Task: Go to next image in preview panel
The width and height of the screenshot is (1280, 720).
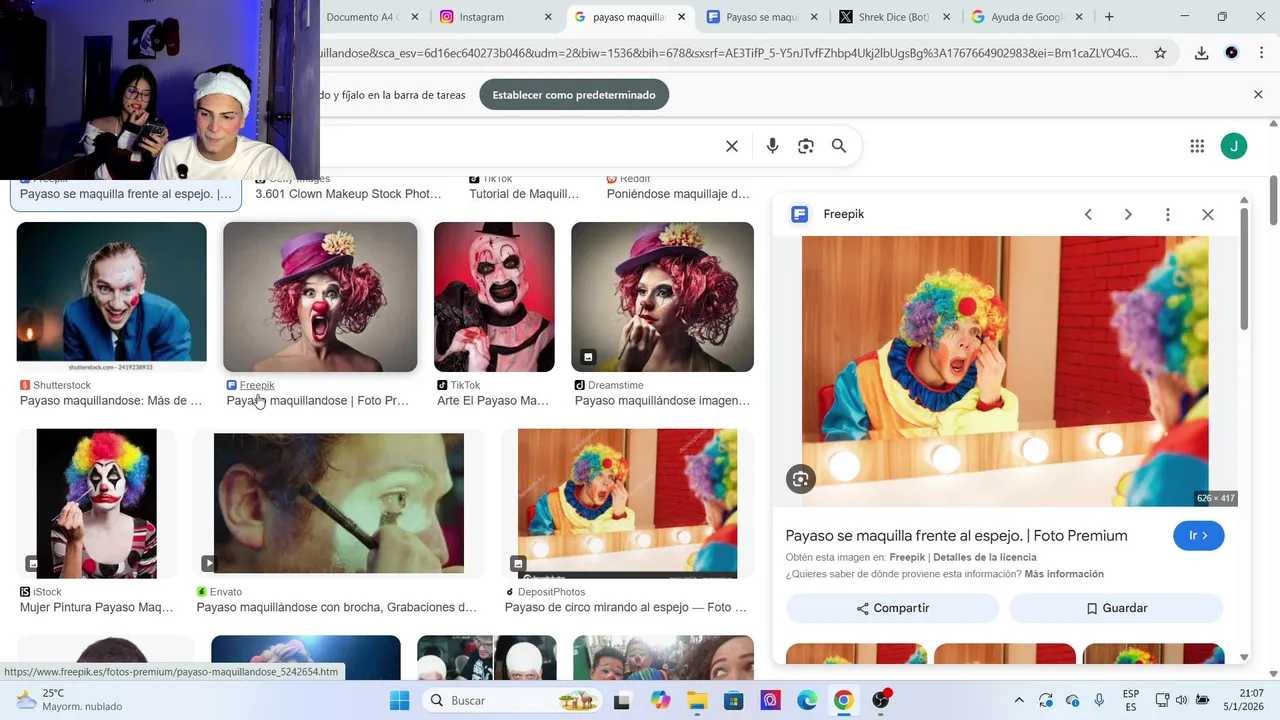Action: point(1128,214)
